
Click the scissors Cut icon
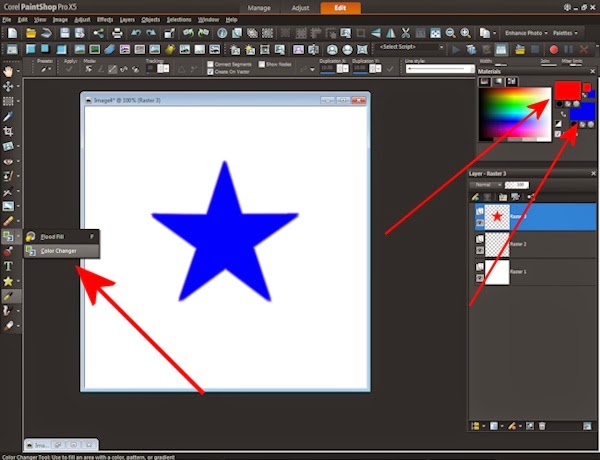tap(406, 33)
